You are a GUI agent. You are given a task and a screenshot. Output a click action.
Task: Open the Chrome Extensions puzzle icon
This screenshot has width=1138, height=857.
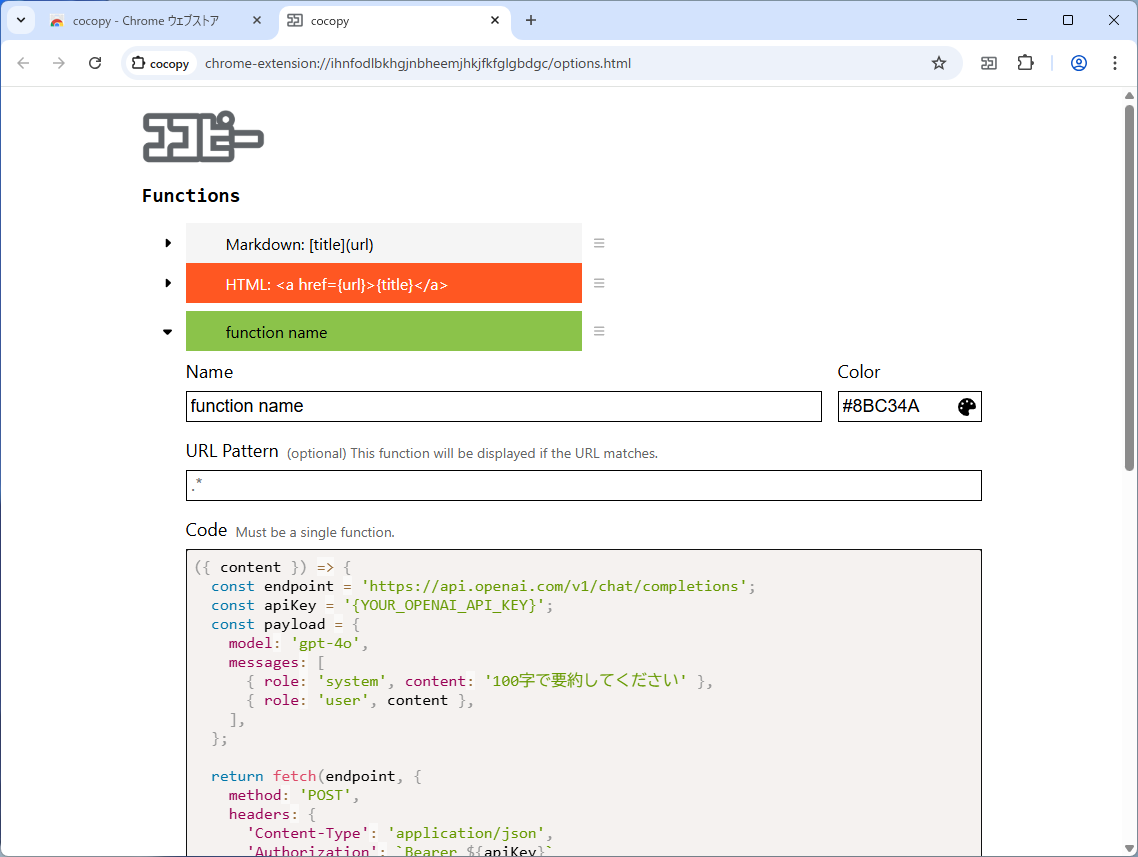tap(1025, 63)
